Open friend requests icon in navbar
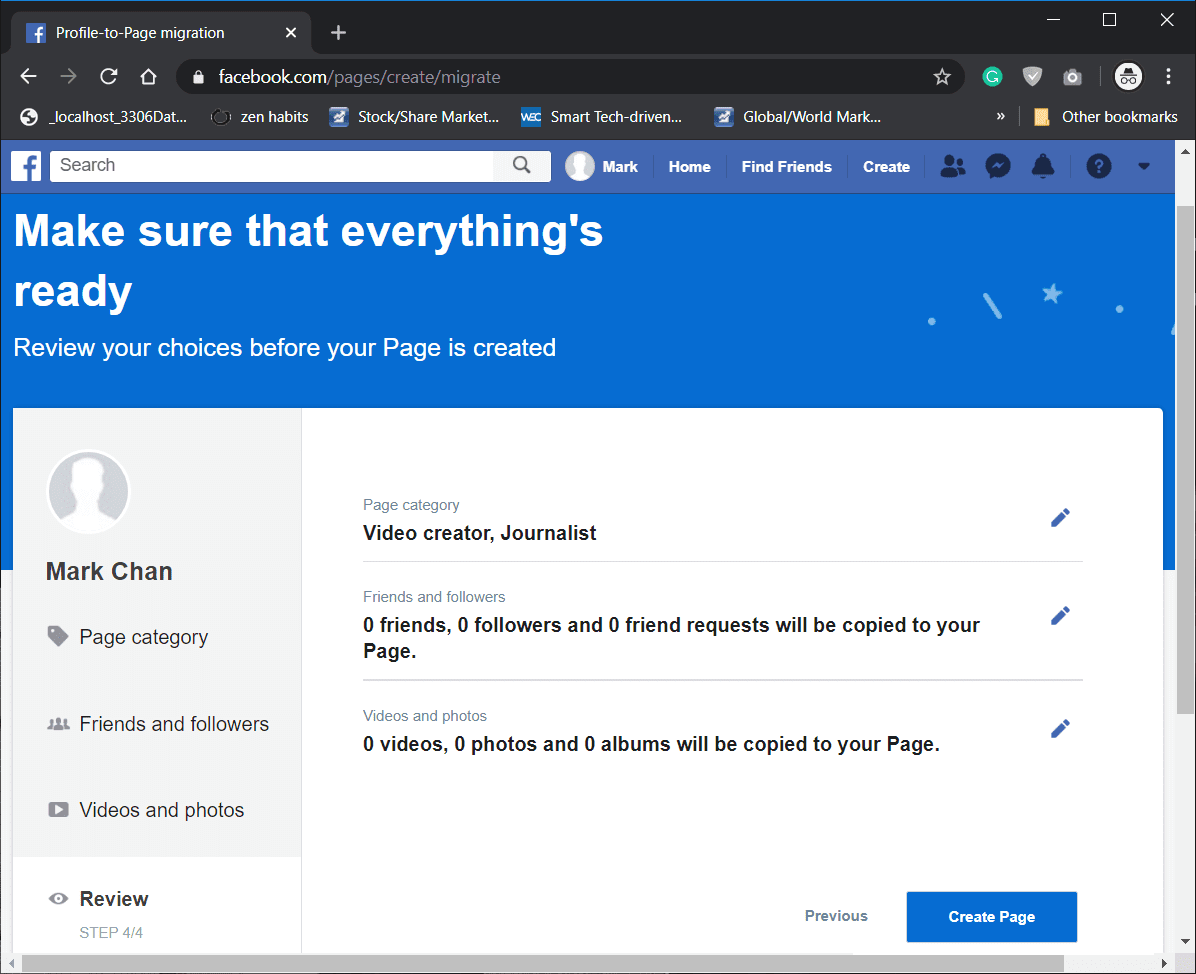Viewport: 1196px width, 974px height. [953, 166]
